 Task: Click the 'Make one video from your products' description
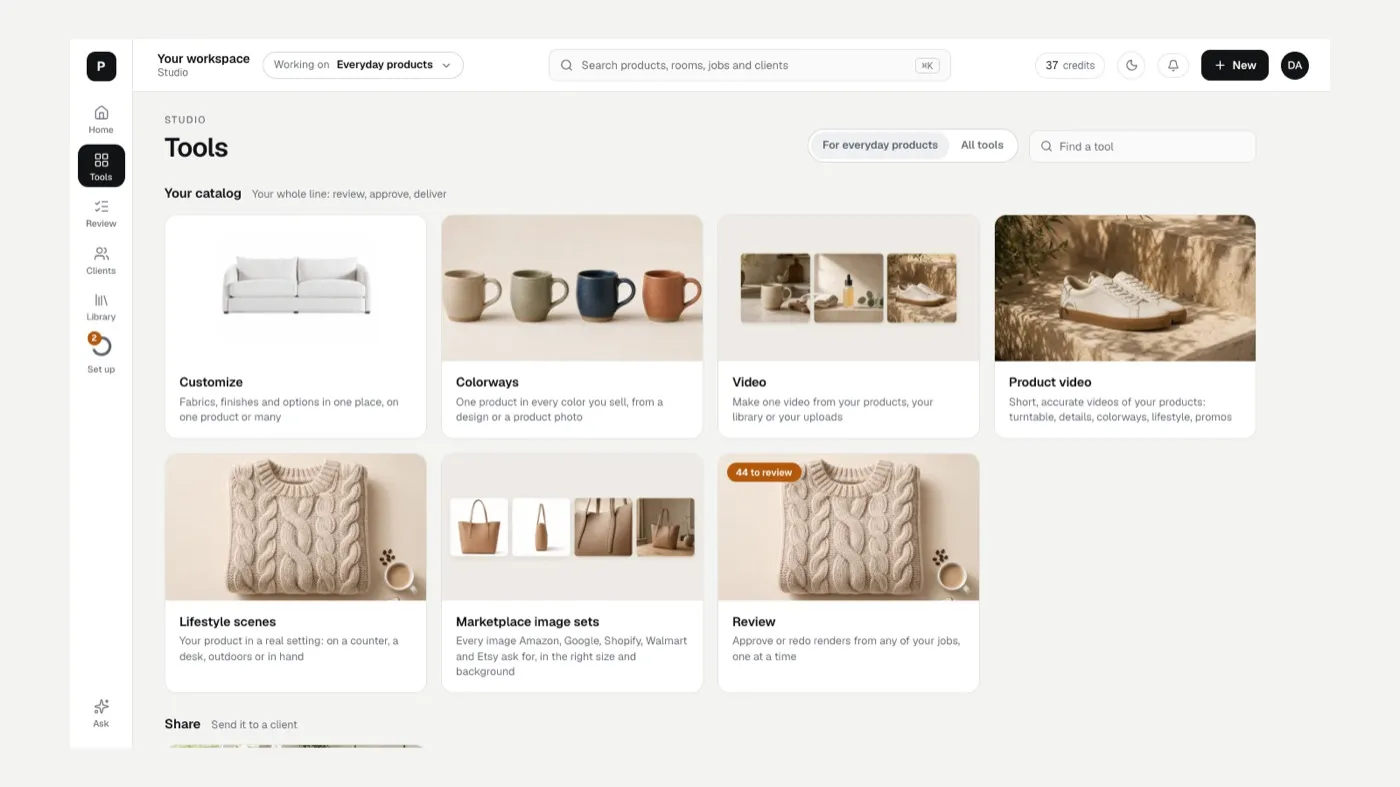click(832, 410)
